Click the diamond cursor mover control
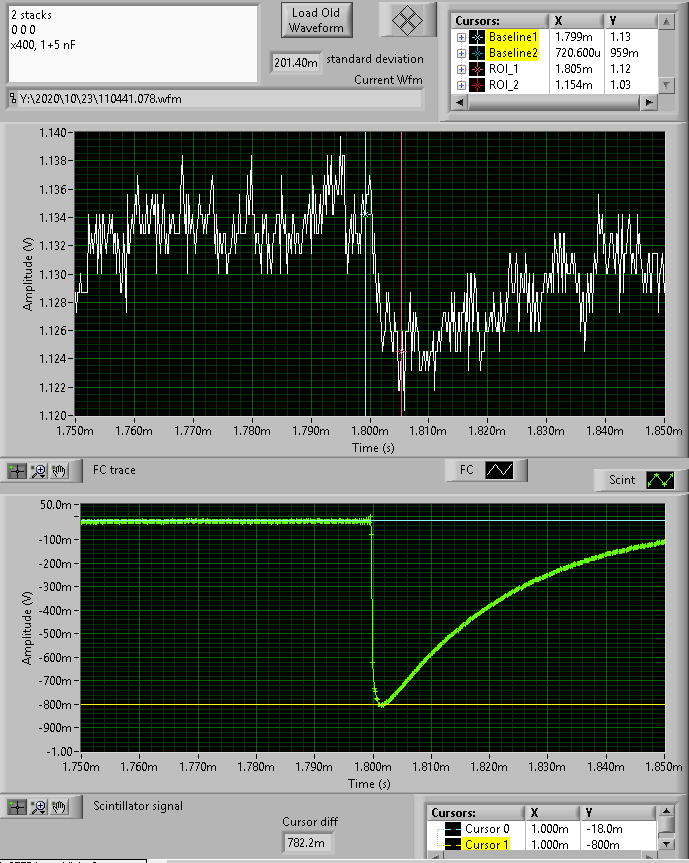The height and width of the screenshot is (863, 689). [407, 21]
